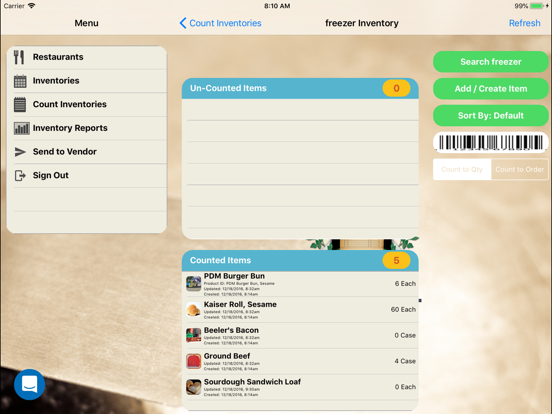552x414 pixels.
Task: Open the Sort By: Default selector
Action: pos(490,115)
